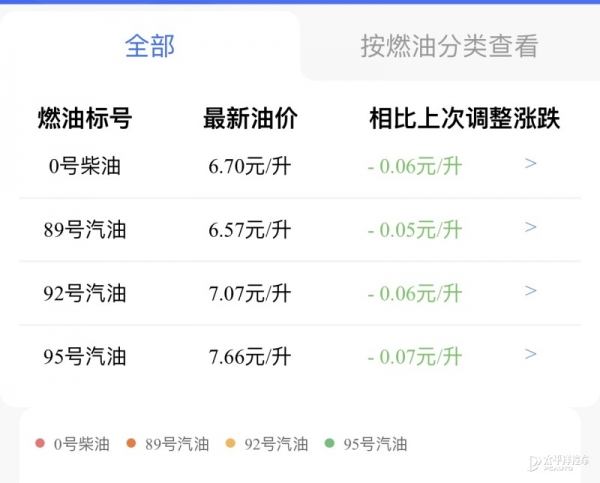Expand the 0号柴油 row chevron arrow
Screen dimensions: 600x483
tap(530, 164)
